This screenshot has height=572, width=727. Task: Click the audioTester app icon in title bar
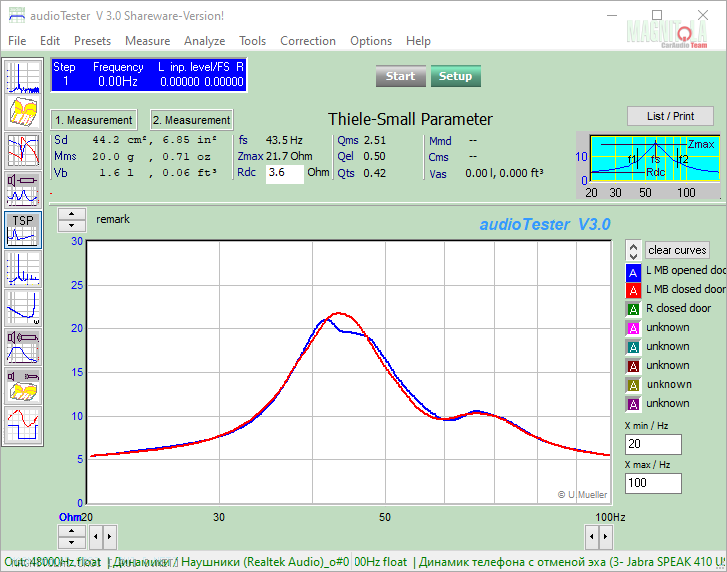[17, 15]
